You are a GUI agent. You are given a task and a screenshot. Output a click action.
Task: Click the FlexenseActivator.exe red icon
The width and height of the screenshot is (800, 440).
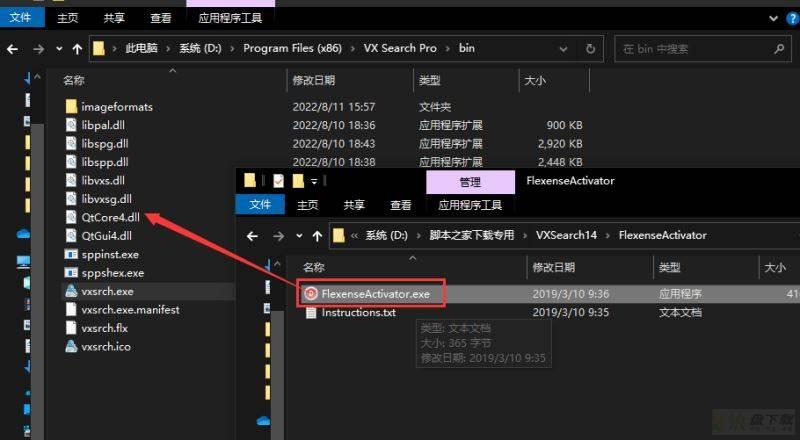310,294
